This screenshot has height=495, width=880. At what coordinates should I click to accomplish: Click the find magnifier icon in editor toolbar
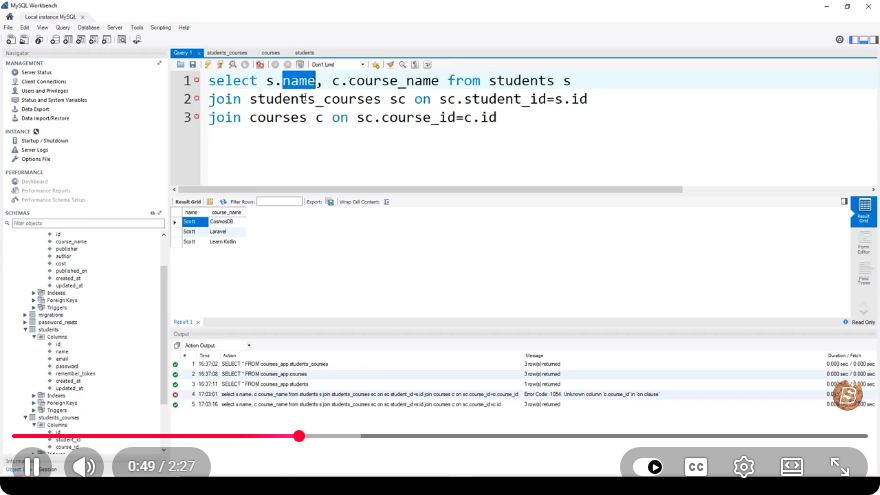(x=402, y=65)
